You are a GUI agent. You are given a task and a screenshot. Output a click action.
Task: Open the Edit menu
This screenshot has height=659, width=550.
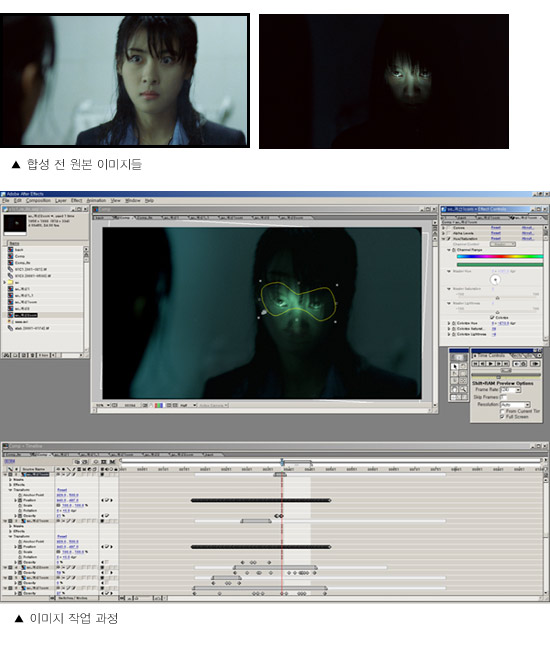pyautogui.click(x=17, y=200)
